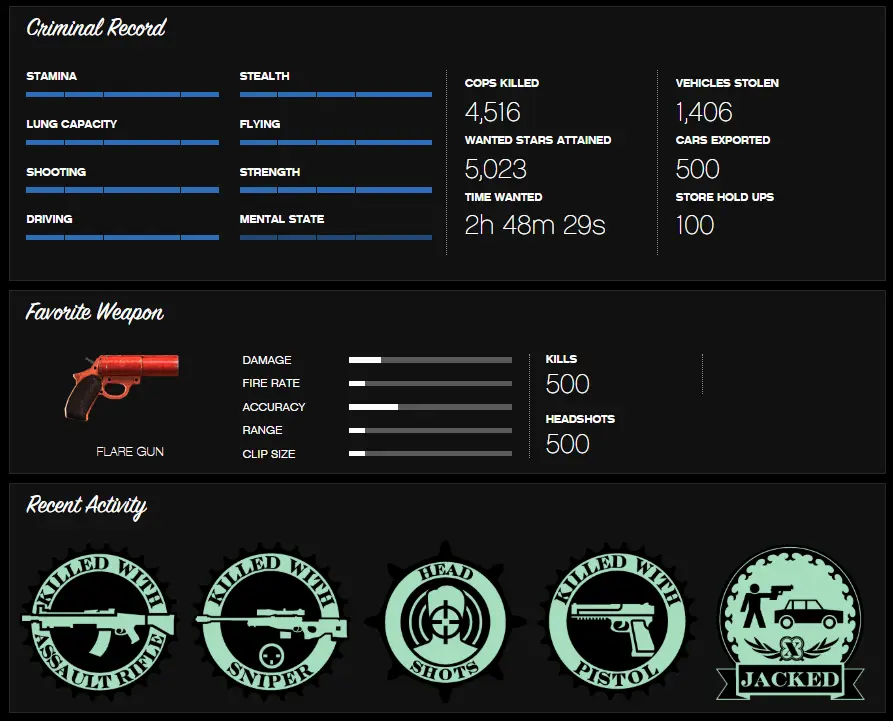Click the time wanted 2h 48m 29s
Viewport: 893px width, 721px height.
pyautogui.click(x=535, y=225)
